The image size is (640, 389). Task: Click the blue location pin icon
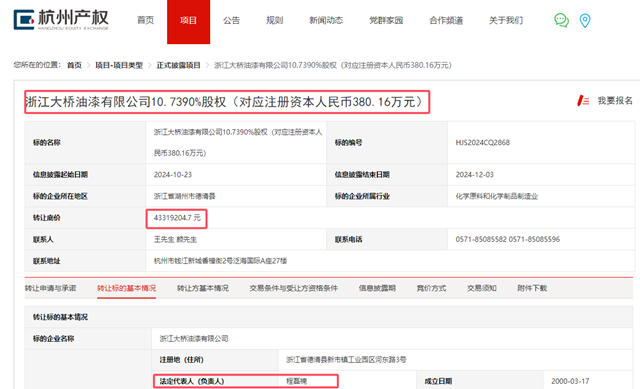(x=585, y=20)
